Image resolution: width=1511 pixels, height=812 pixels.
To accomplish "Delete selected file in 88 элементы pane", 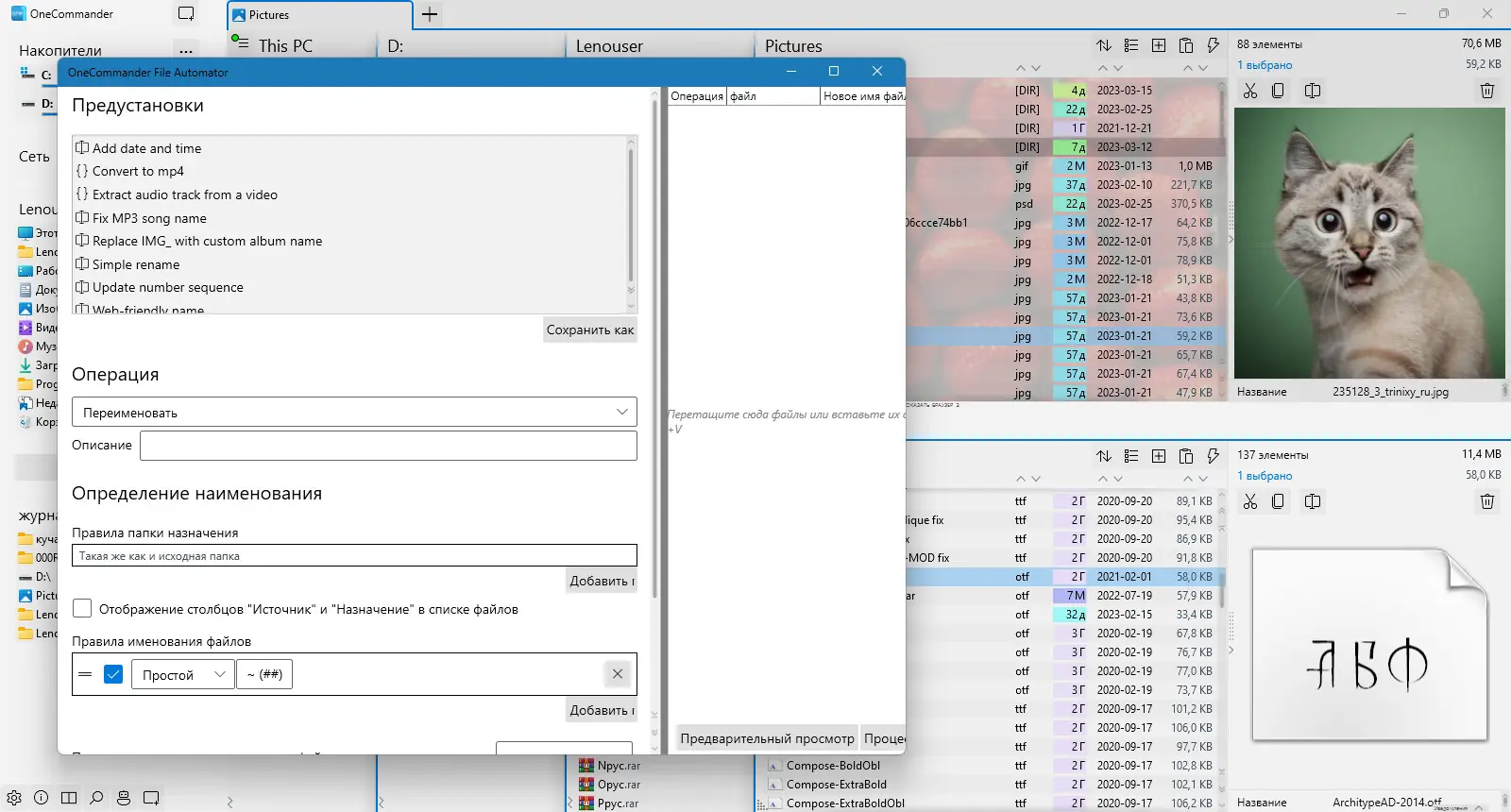I will point(1487,91).
